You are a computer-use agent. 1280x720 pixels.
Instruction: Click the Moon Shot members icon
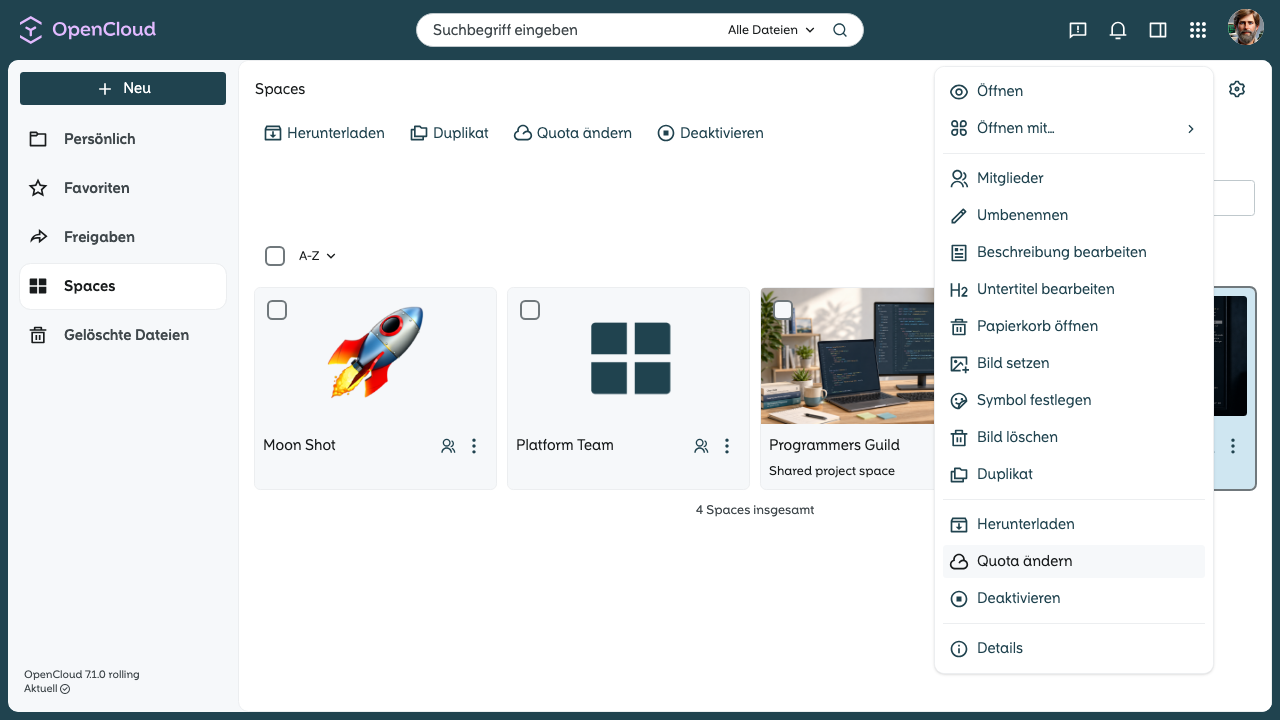[x=448, y=446]
